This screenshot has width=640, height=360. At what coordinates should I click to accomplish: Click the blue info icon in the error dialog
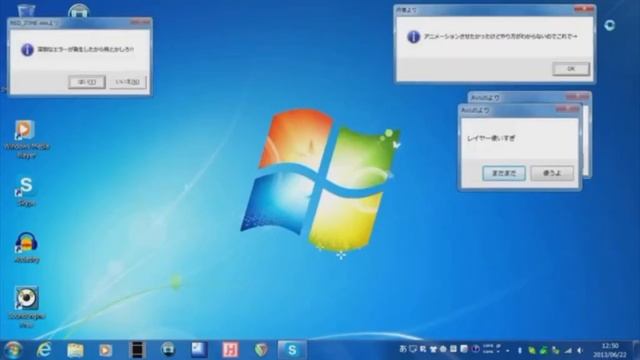27,50
